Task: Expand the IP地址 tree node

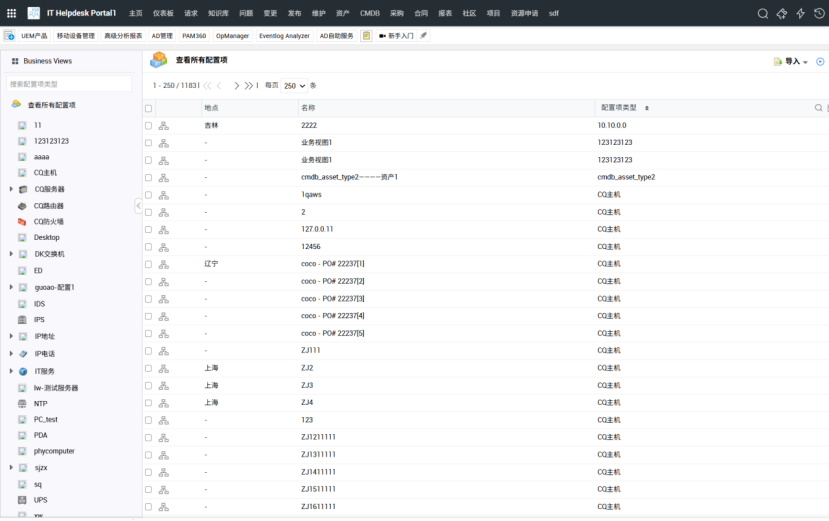Action: tap(11, 336)
